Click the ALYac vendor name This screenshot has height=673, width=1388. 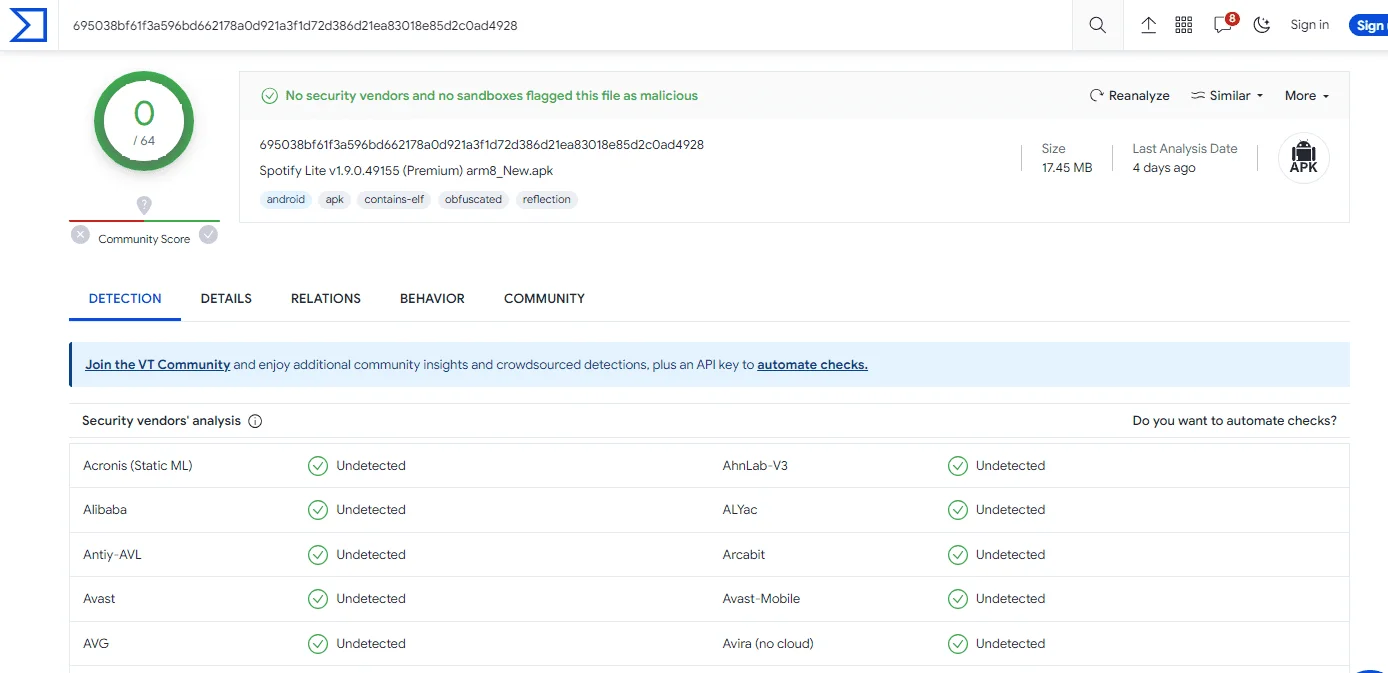click(740, 510)
